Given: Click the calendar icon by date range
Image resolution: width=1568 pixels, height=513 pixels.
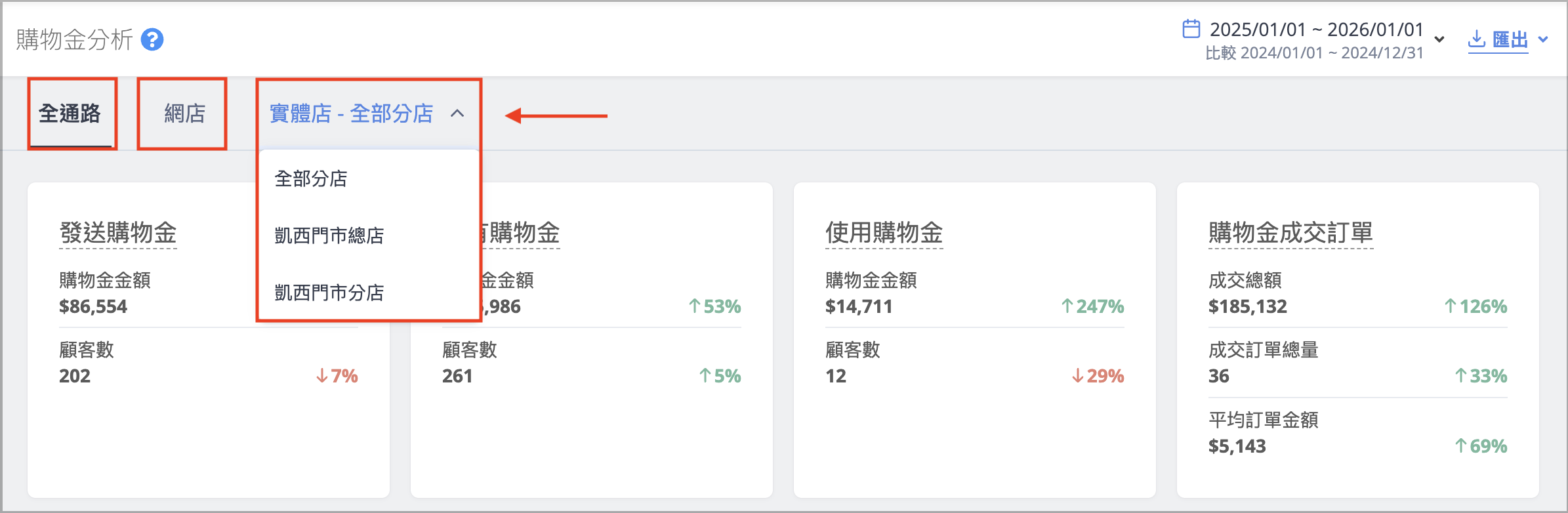Looking at the screenshot, I should click(1191, 29).
